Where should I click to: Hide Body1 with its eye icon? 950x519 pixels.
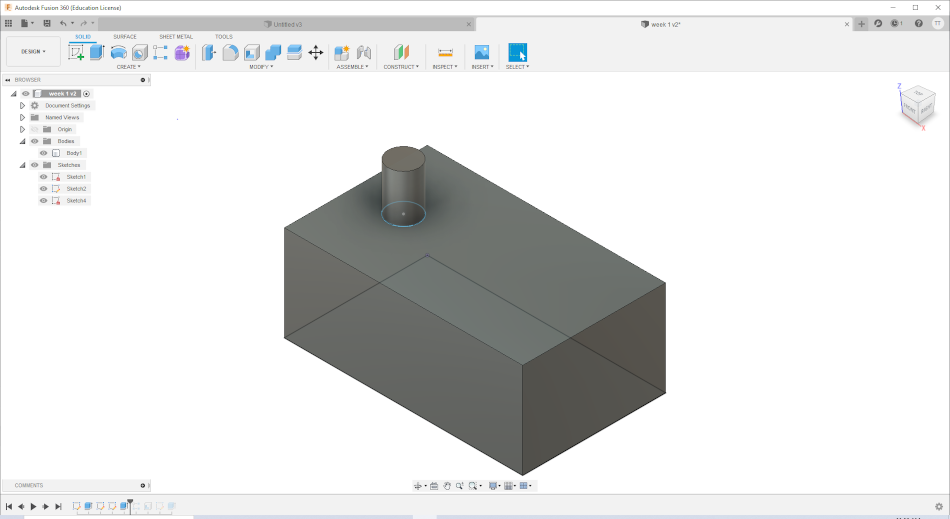click(44, 153)
